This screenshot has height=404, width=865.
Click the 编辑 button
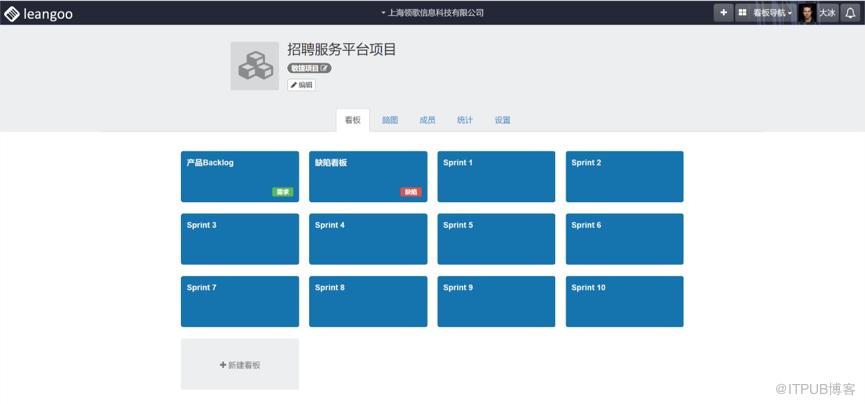coord(302,85)
